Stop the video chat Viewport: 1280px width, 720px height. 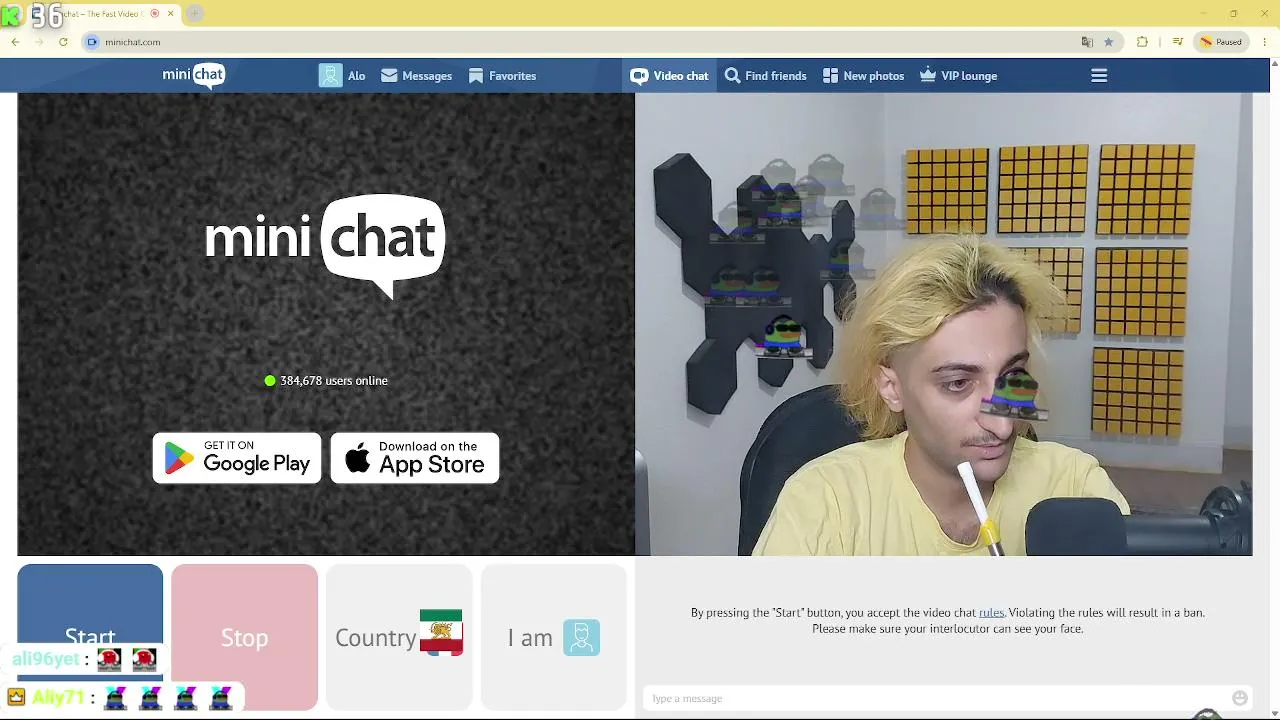click(x=244, y=637)
